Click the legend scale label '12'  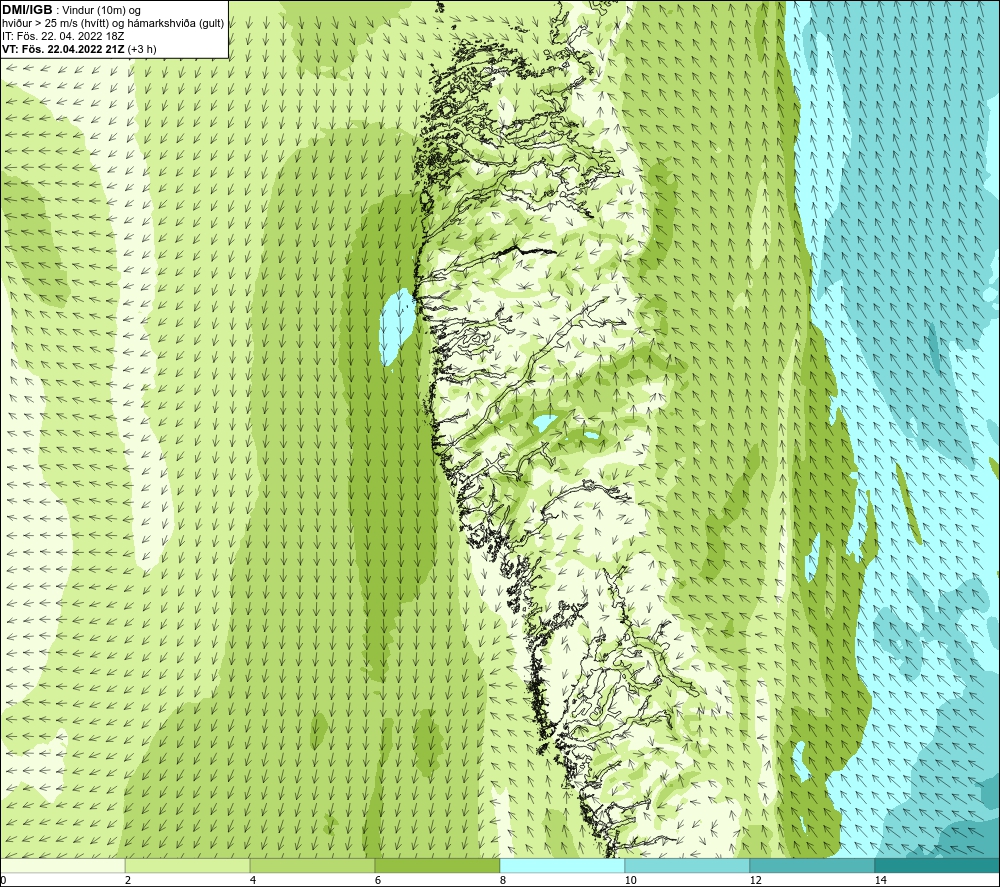[x=755, y=881]
